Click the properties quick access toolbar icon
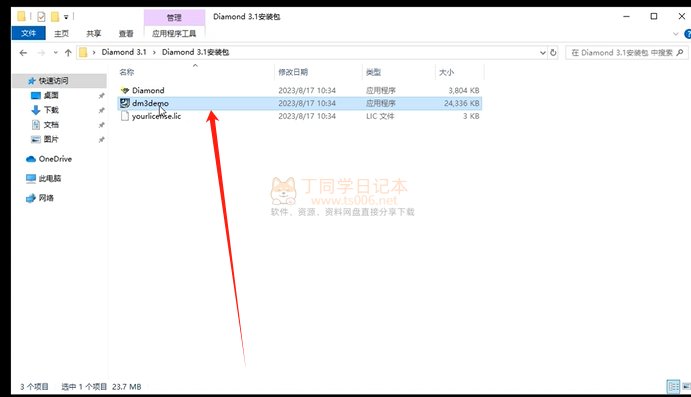 tap(41, 17)
